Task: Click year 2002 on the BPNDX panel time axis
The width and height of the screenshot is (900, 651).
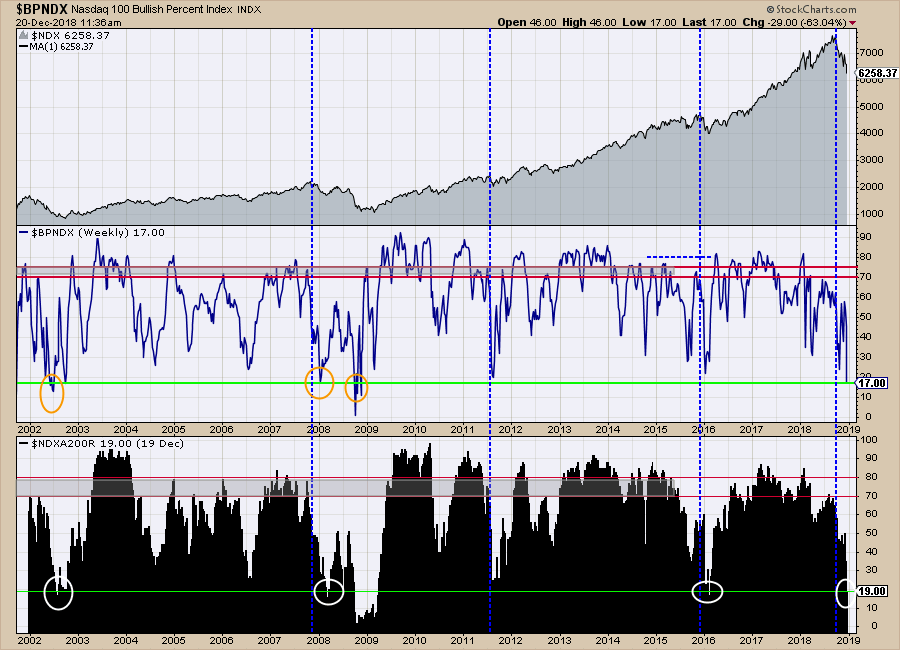Action: [29, 429]
